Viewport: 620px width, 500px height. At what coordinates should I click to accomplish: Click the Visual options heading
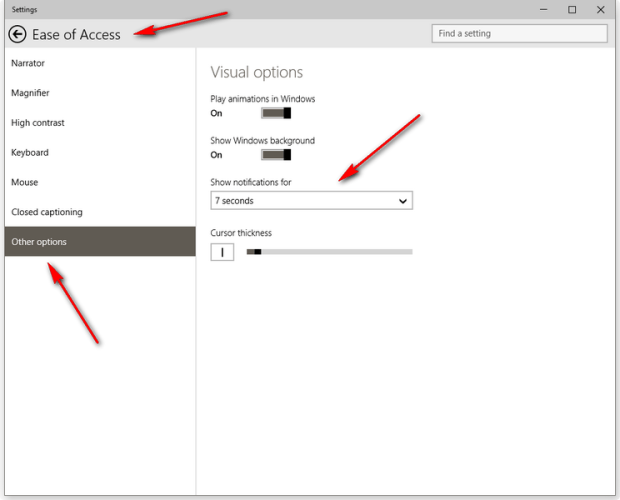256,73
